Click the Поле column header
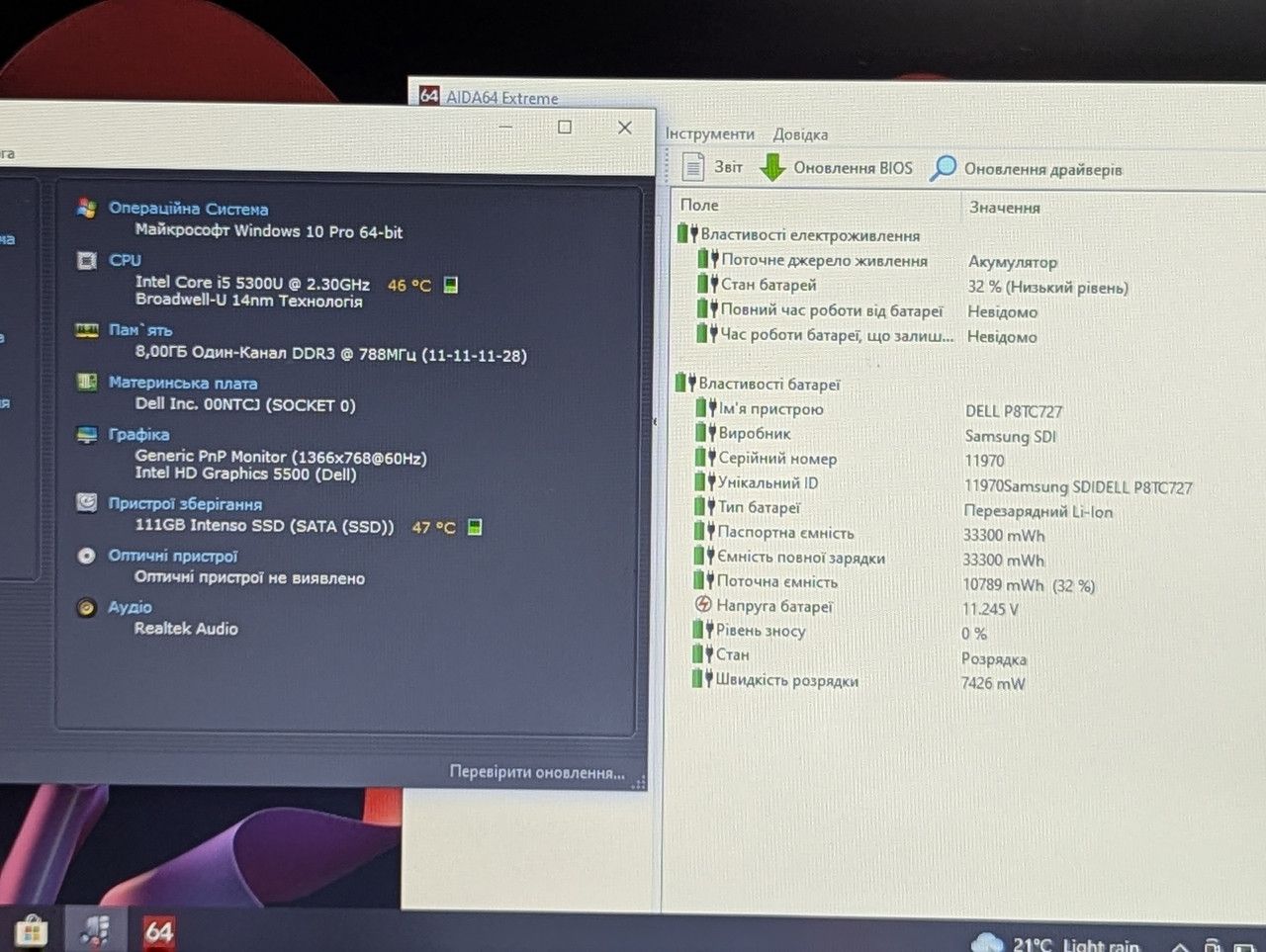 click(x=699, y=205)
